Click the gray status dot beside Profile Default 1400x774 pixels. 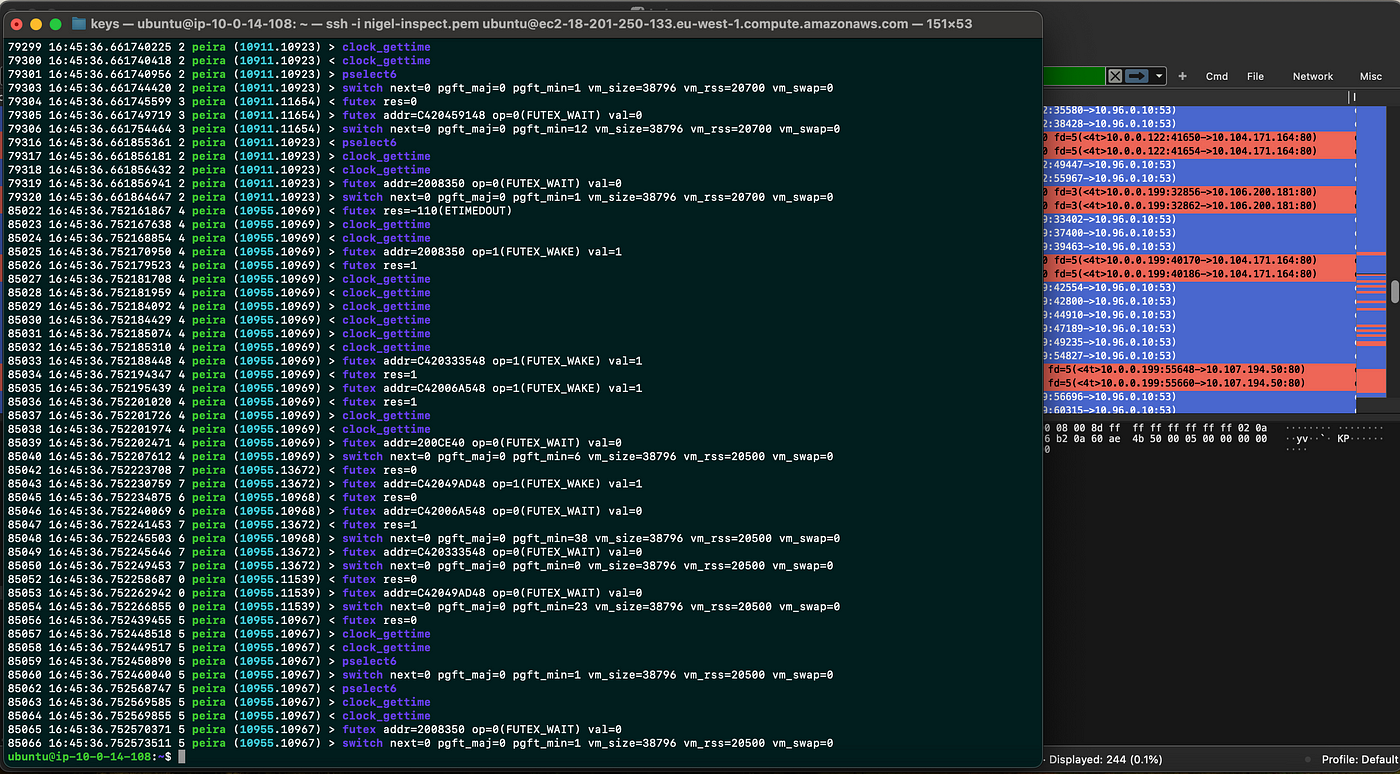click(x=1309, y=759)
